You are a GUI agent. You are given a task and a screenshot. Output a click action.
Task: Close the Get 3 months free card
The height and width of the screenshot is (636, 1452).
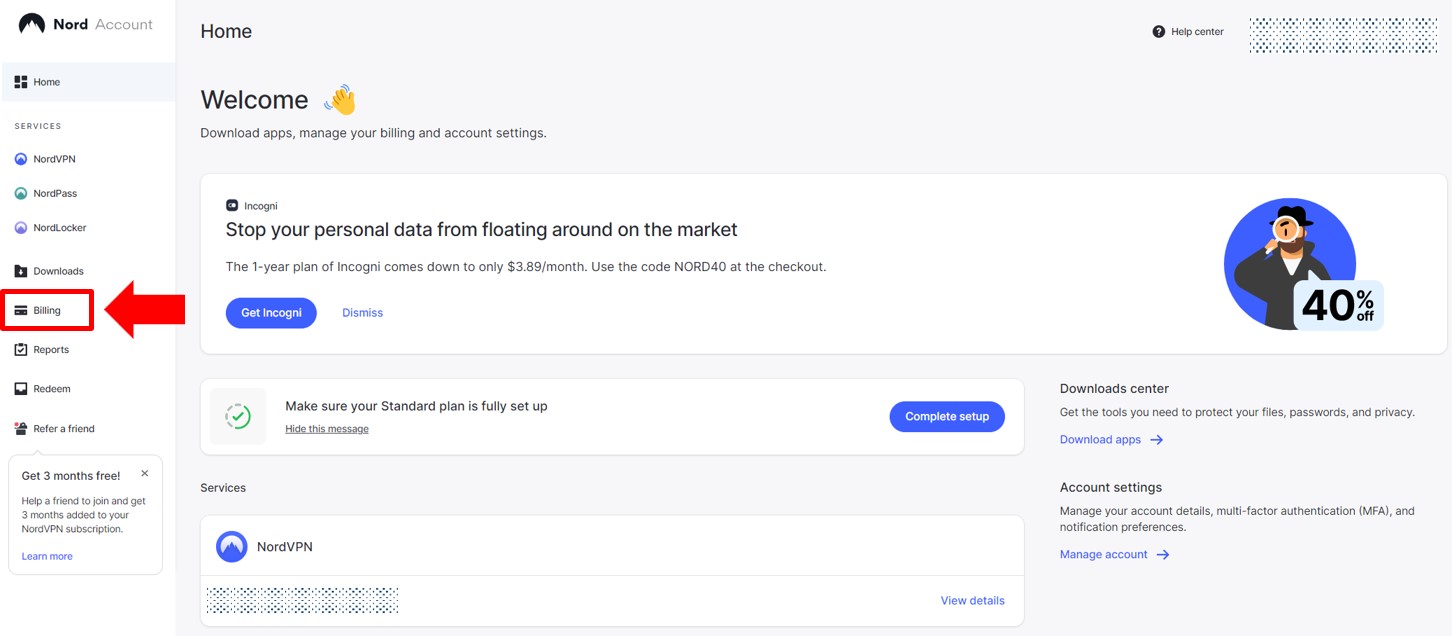point(143,472)
